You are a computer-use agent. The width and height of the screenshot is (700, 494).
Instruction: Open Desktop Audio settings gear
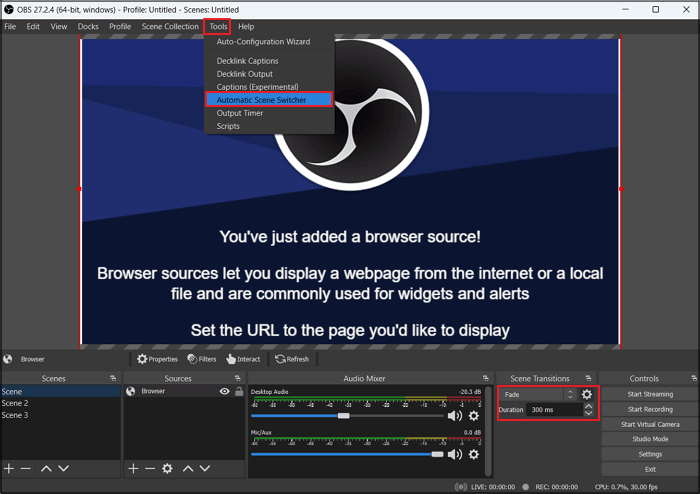(474, 415)
